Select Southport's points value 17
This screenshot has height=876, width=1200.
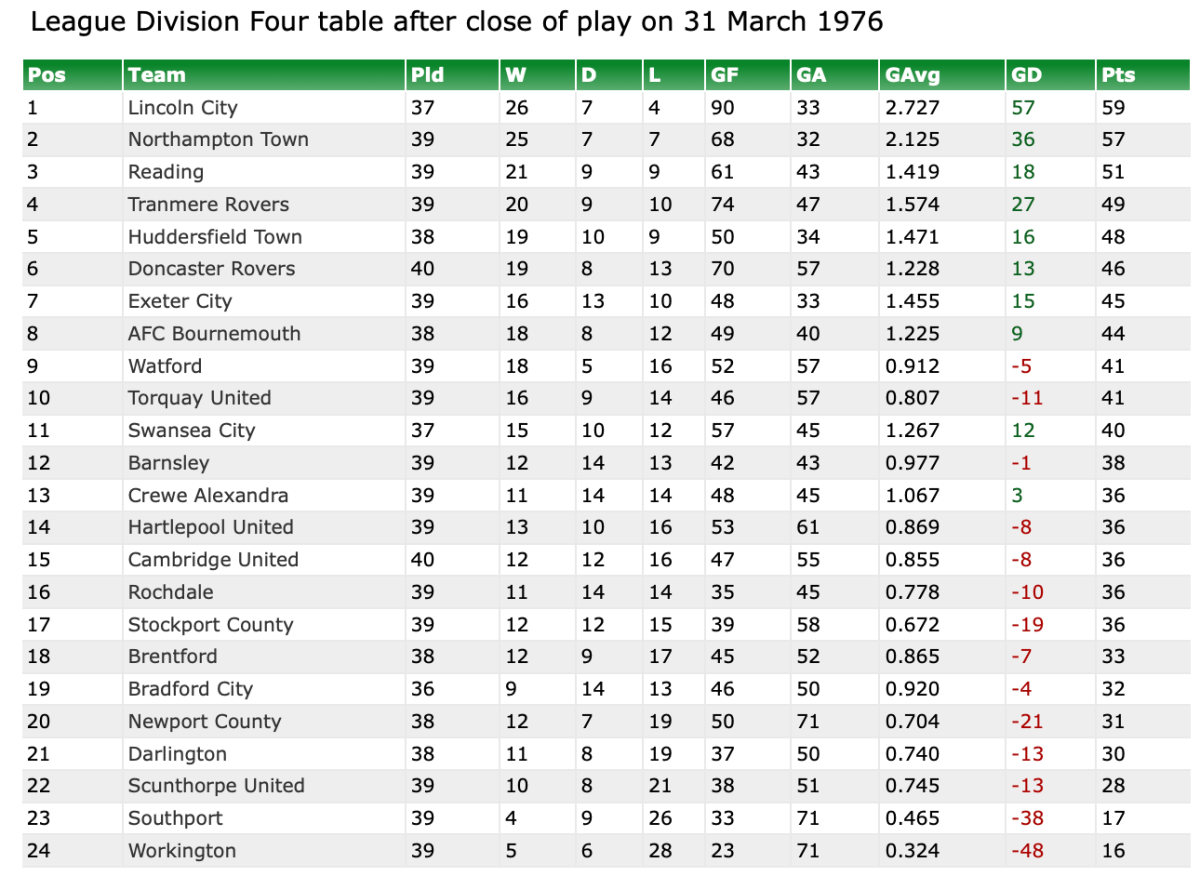(x=1113, y=818)
